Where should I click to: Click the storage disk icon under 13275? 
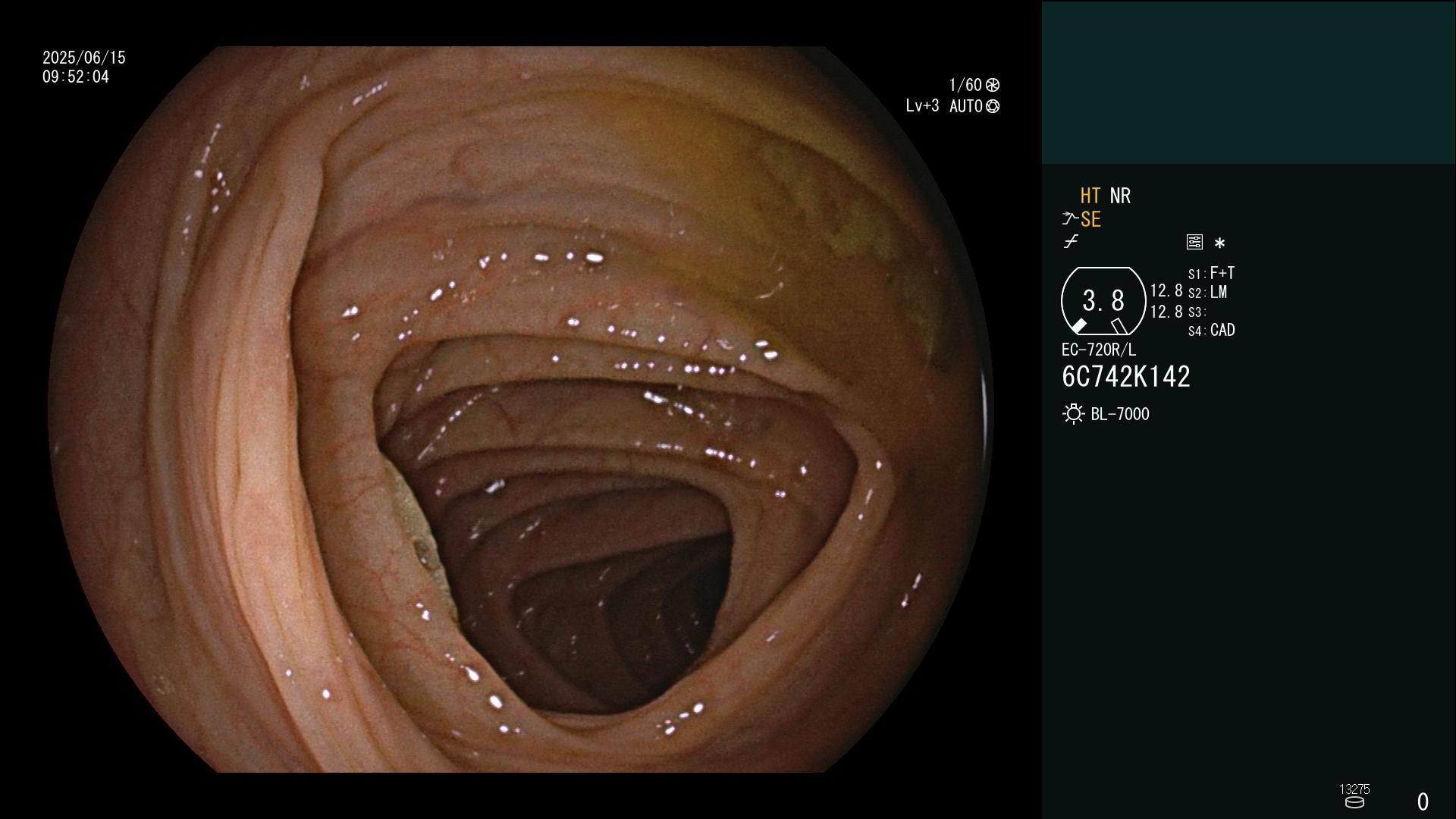click(1354, 802)
